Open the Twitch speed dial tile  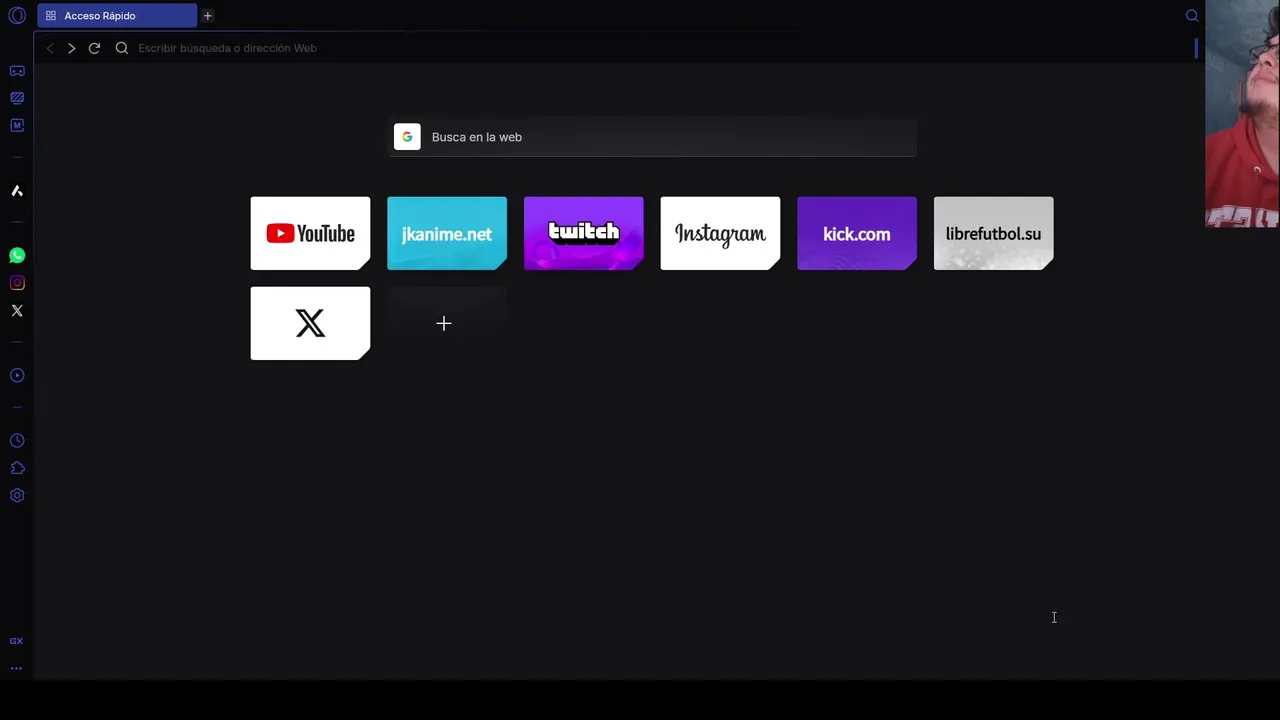(584, 233)
